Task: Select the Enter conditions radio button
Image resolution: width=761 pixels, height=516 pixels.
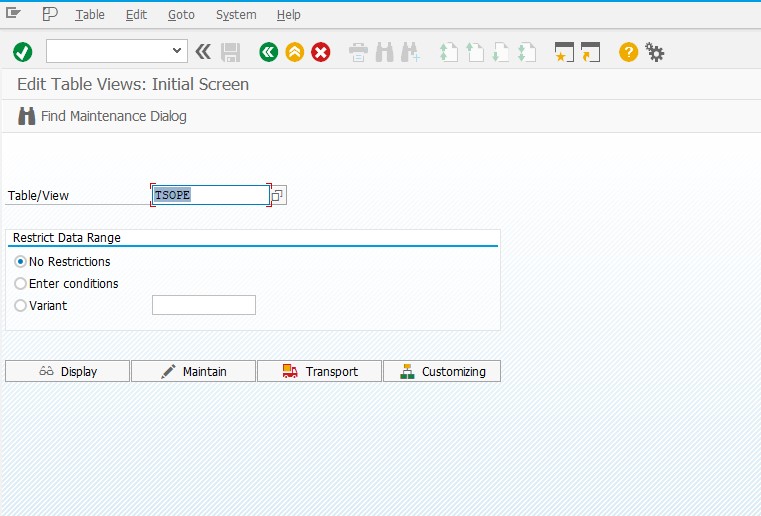Action: coord(20,283)
